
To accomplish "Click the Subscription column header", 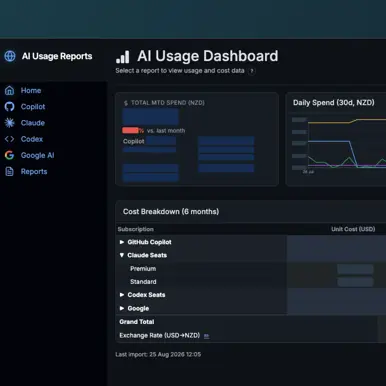I will pyautogui.click(x=136, y=229).
